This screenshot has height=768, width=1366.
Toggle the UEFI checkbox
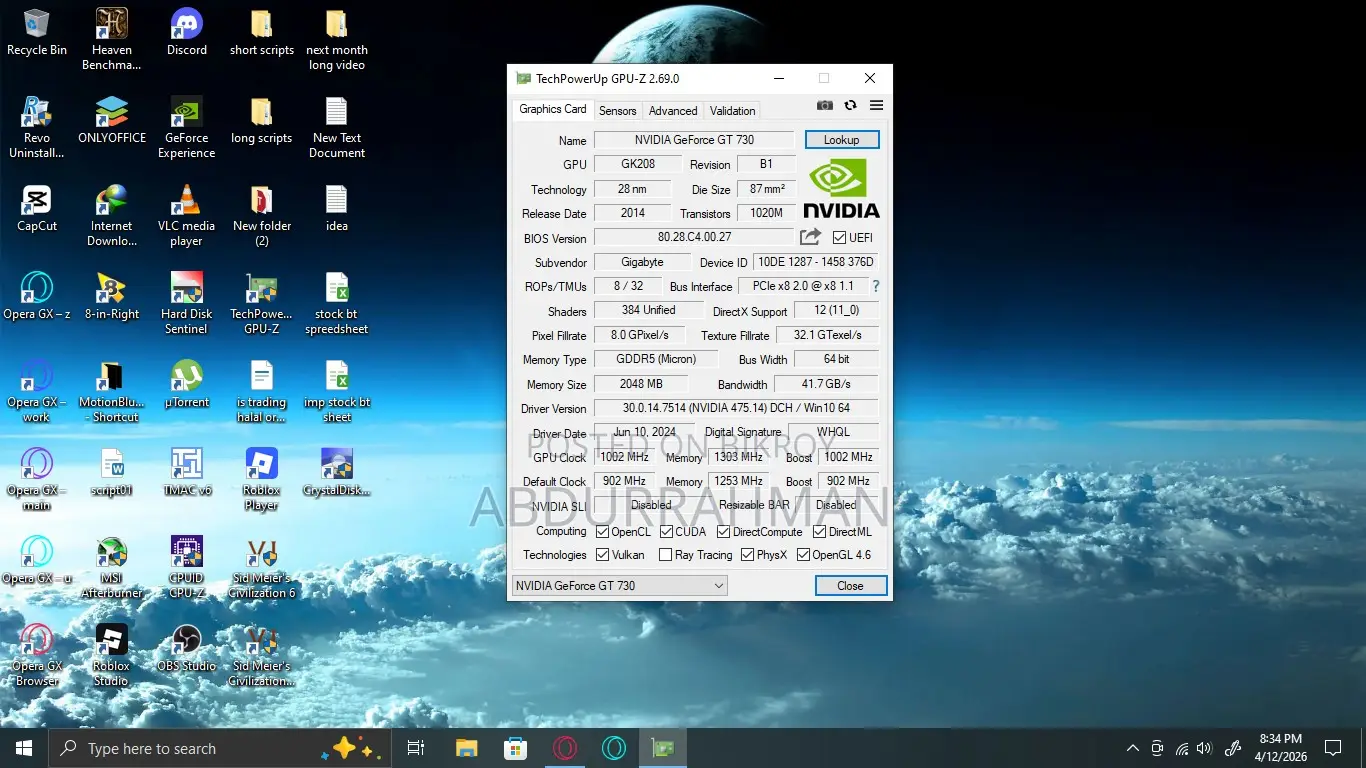pos(840,238)
